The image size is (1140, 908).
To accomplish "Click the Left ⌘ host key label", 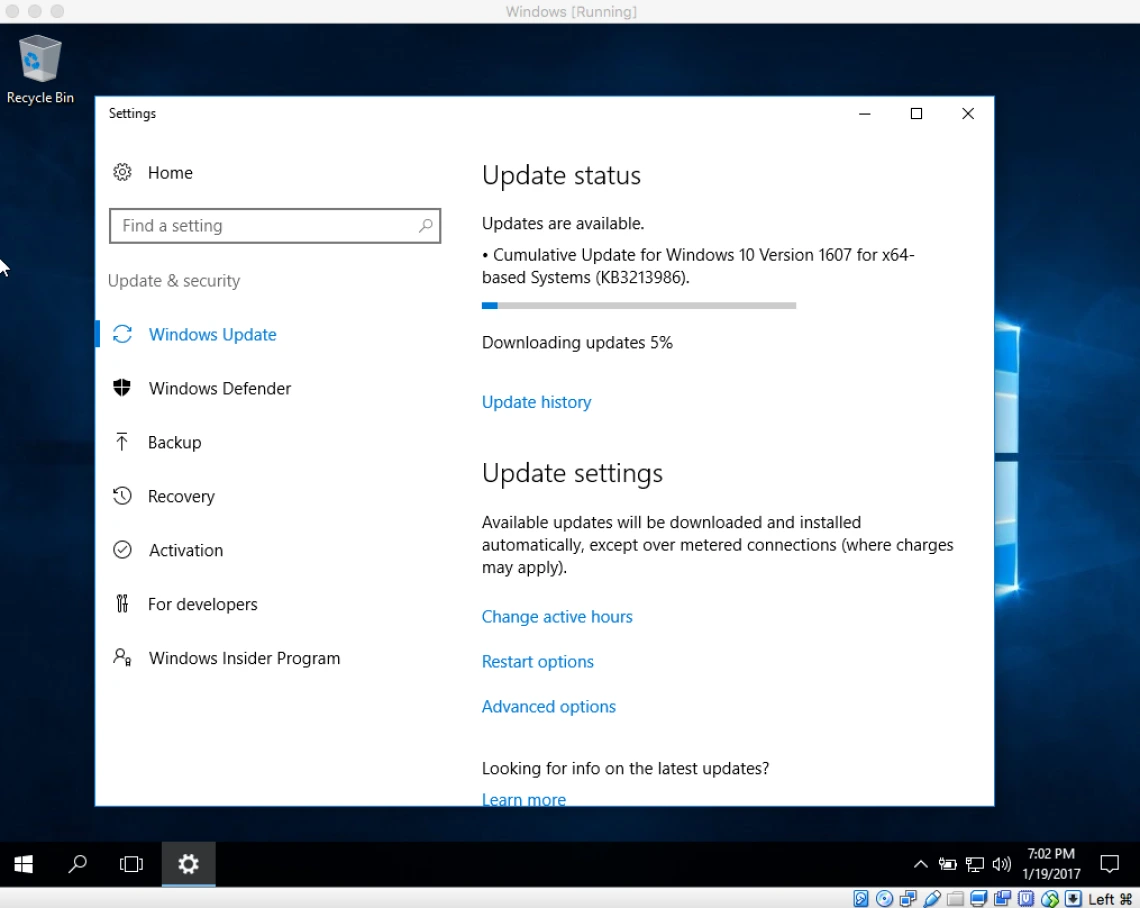I will (x=1109, y=899).
